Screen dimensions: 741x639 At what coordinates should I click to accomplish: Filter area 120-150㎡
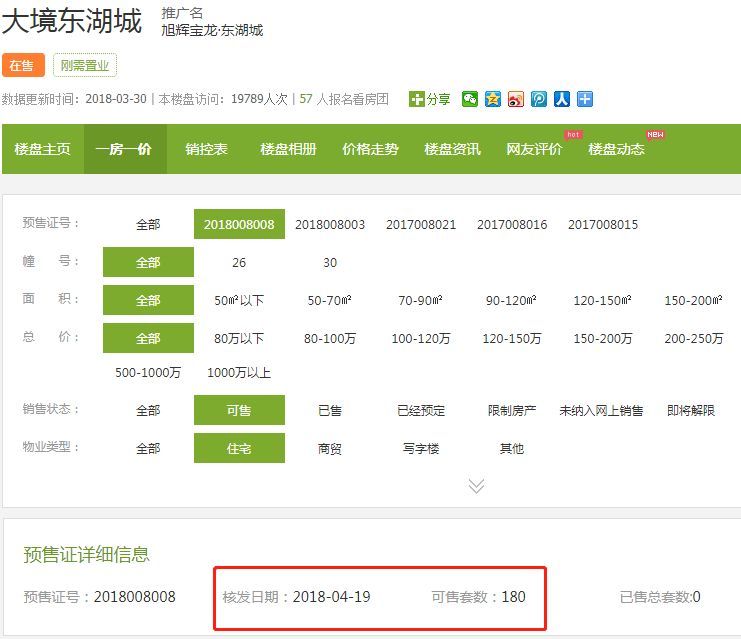(x=603, y=300)
